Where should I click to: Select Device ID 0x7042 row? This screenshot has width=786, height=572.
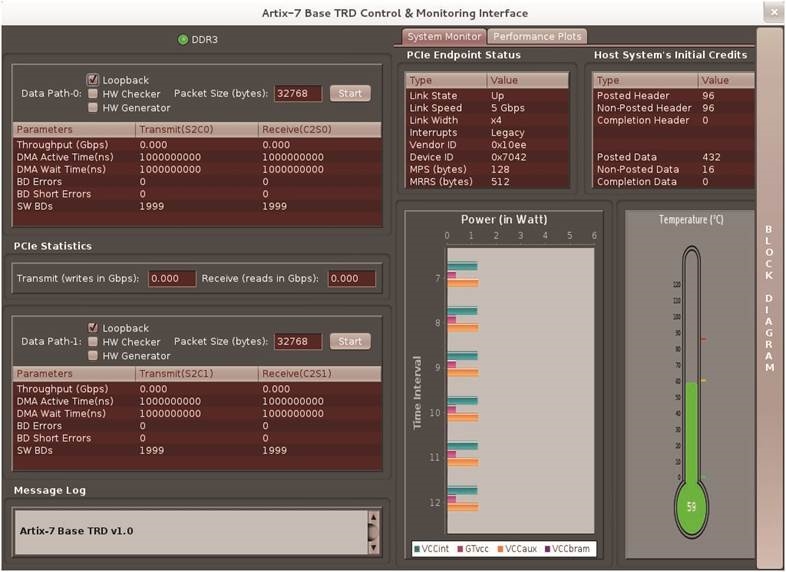click(x=487, y=157)
